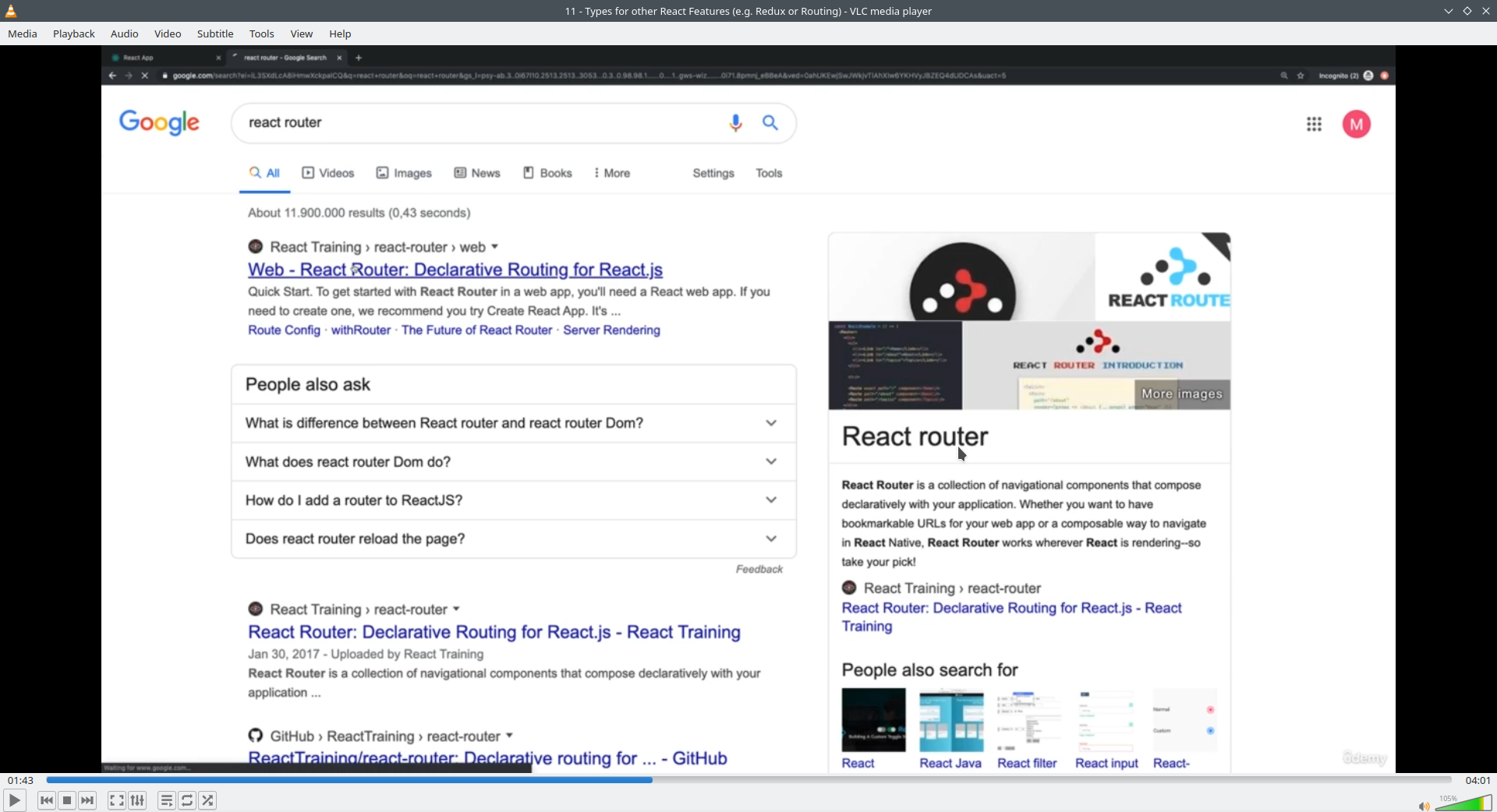Click the Incognito indicator icon
Screen dimensions: 1497x812
(x=1368, y=76)
